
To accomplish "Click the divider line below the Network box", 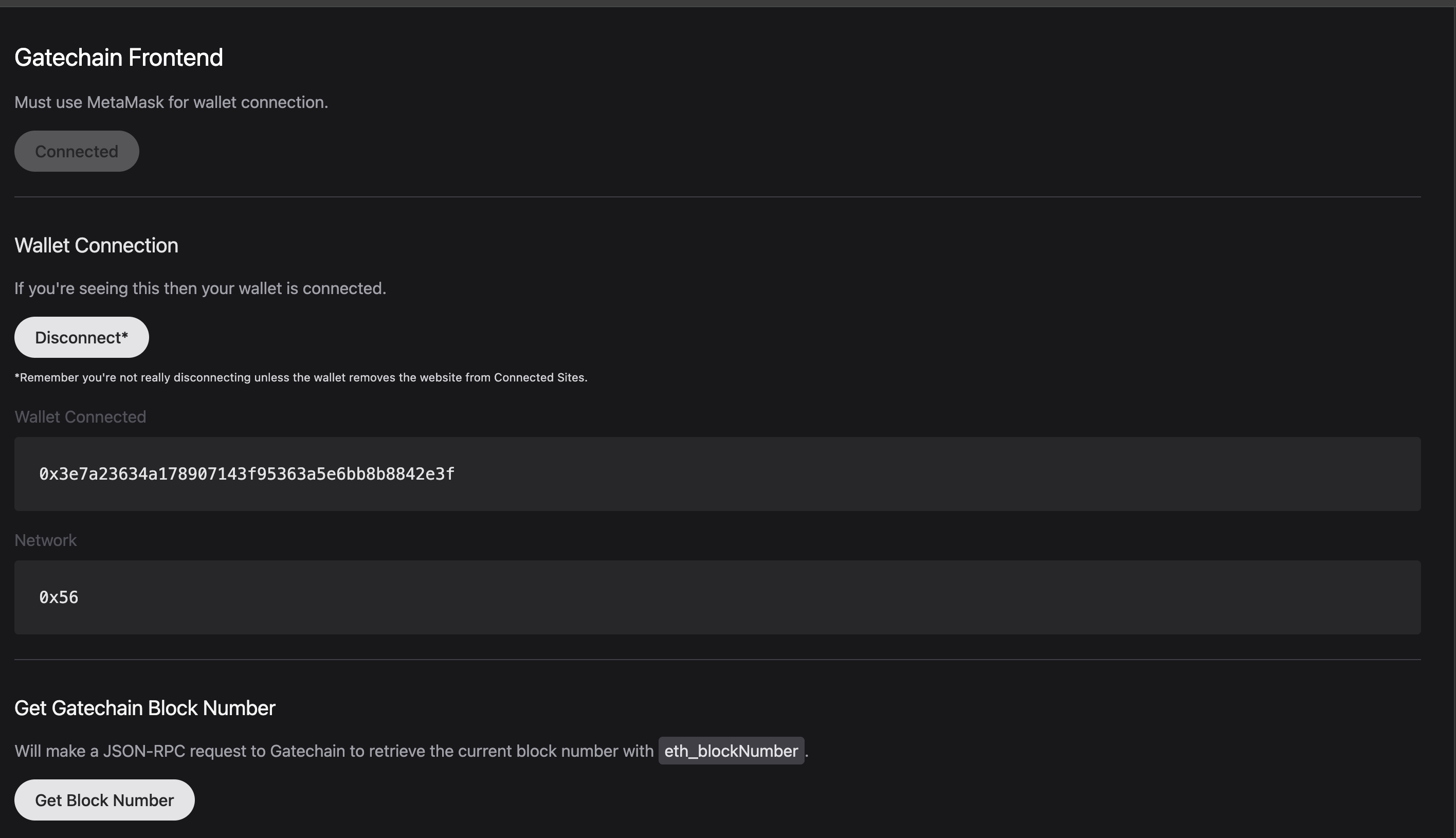I will (718, 660).
